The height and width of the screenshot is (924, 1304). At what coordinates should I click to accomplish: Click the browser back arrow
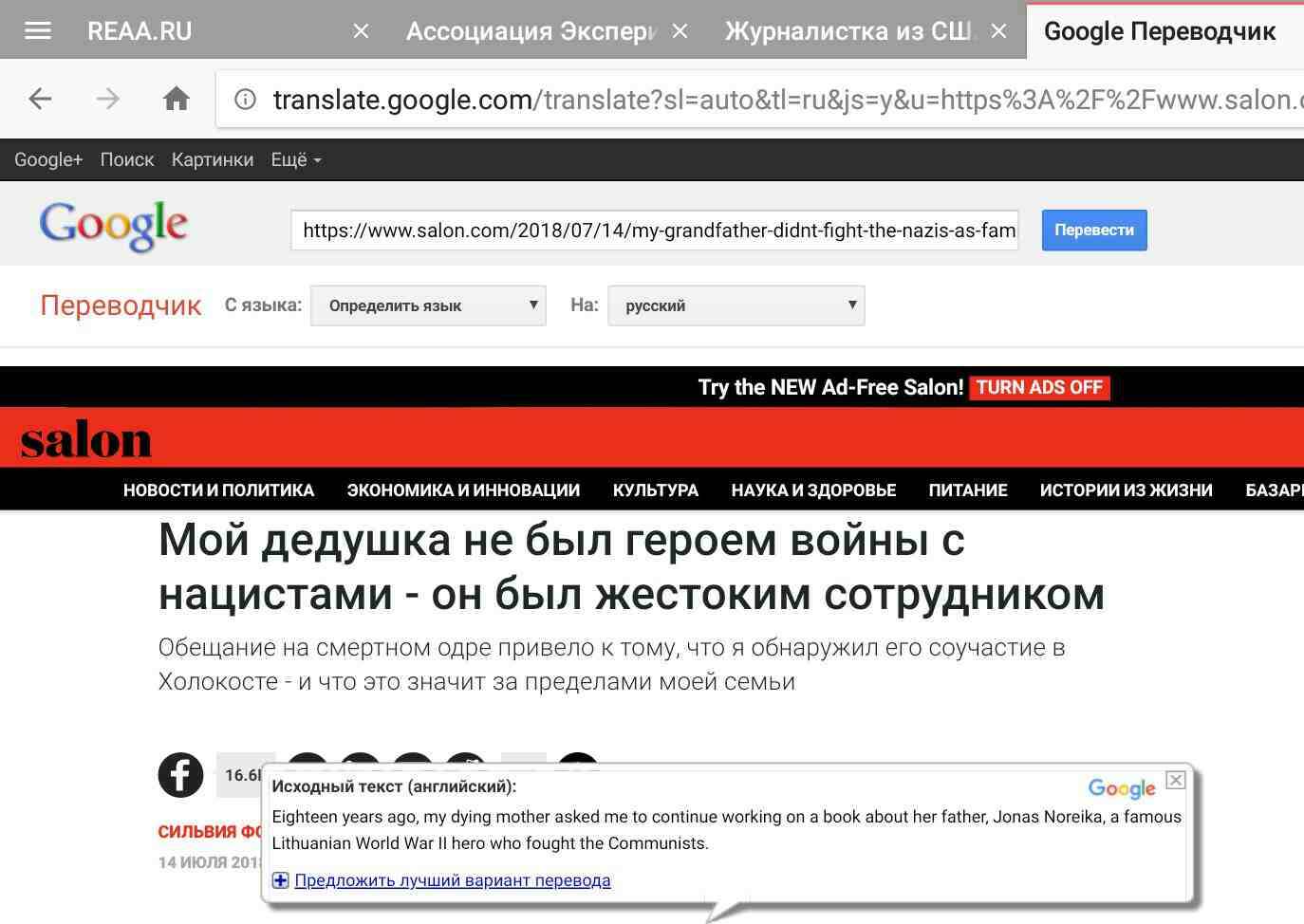[x=40, y=99]
